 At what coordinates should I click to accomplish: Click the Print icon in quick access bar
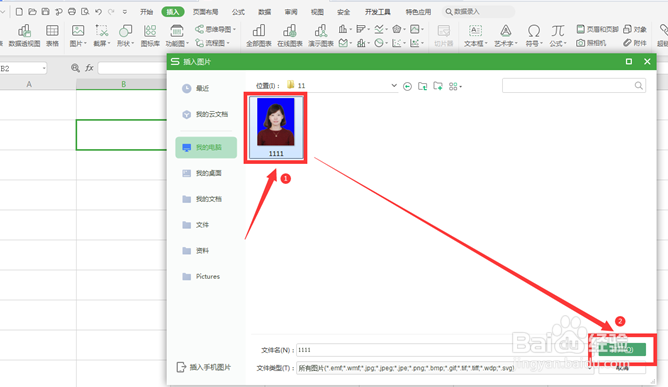[x=72, y=12]
